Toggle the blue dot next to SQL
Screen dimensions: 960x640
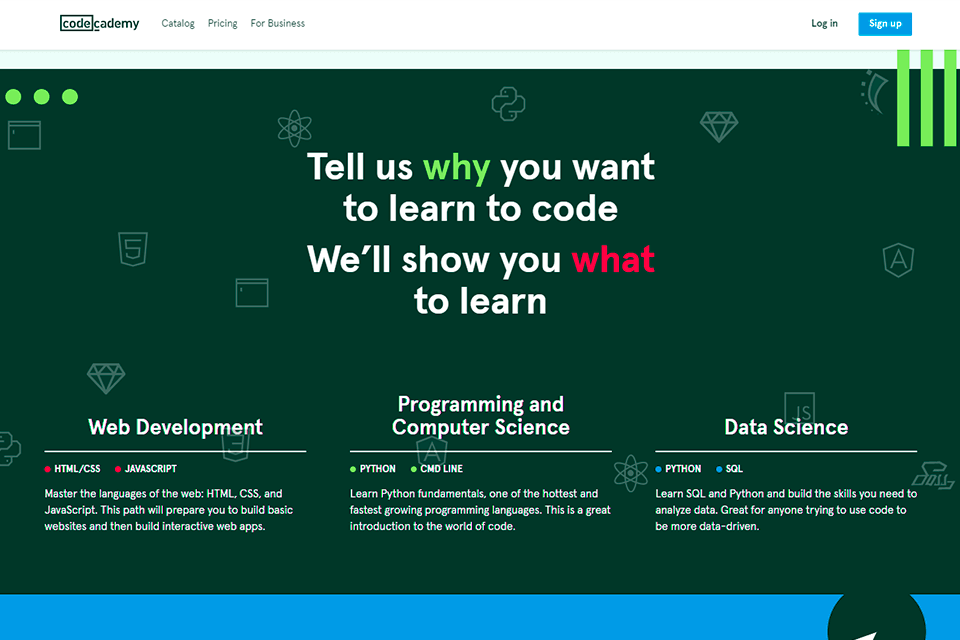pyautogui.click(x=719, y=468)
